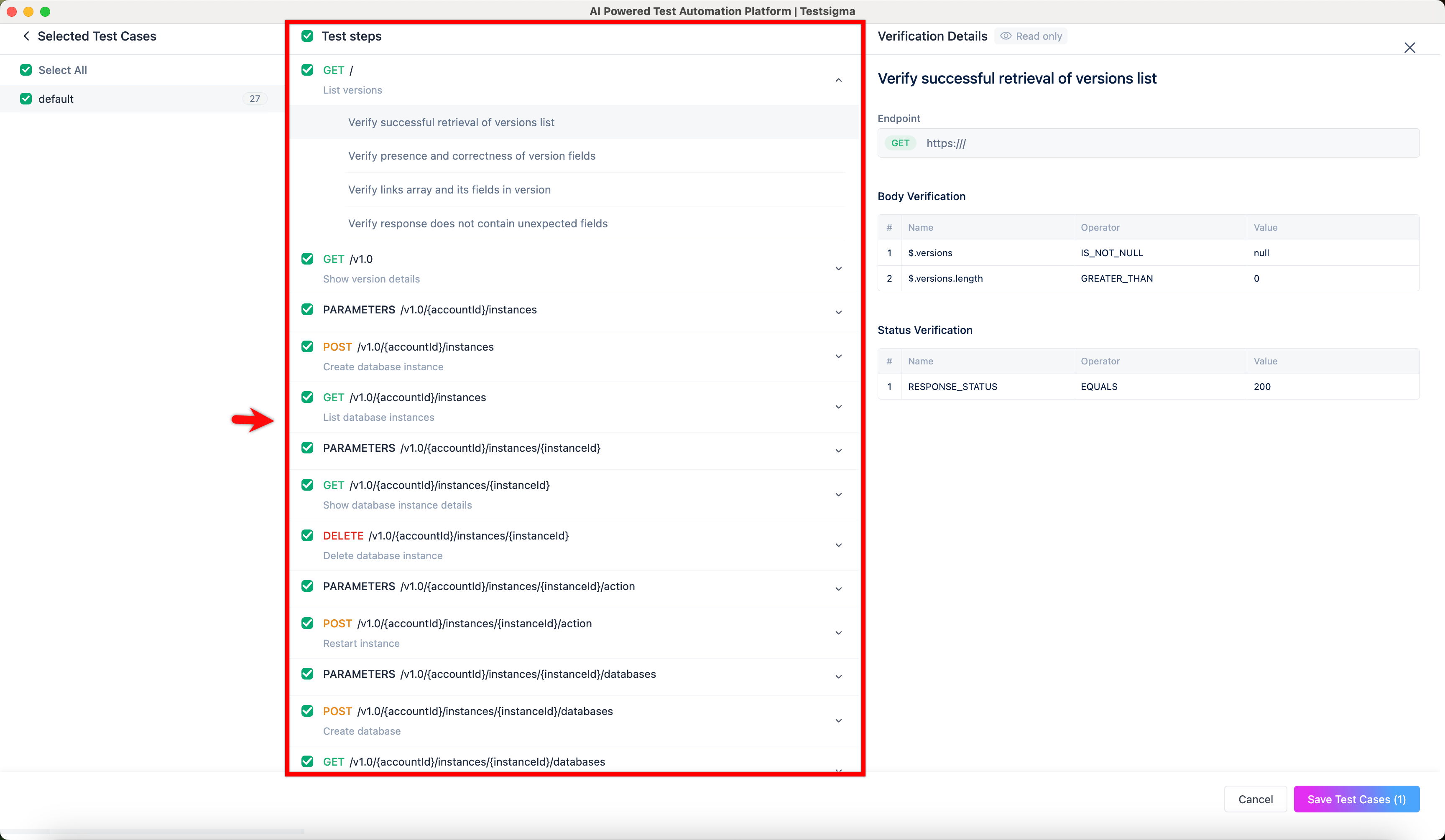Click the horizontal scrollbar at bottom left
Viewport: 1445px width, 840px height.
pyautogui.click(x=152, y=831)
